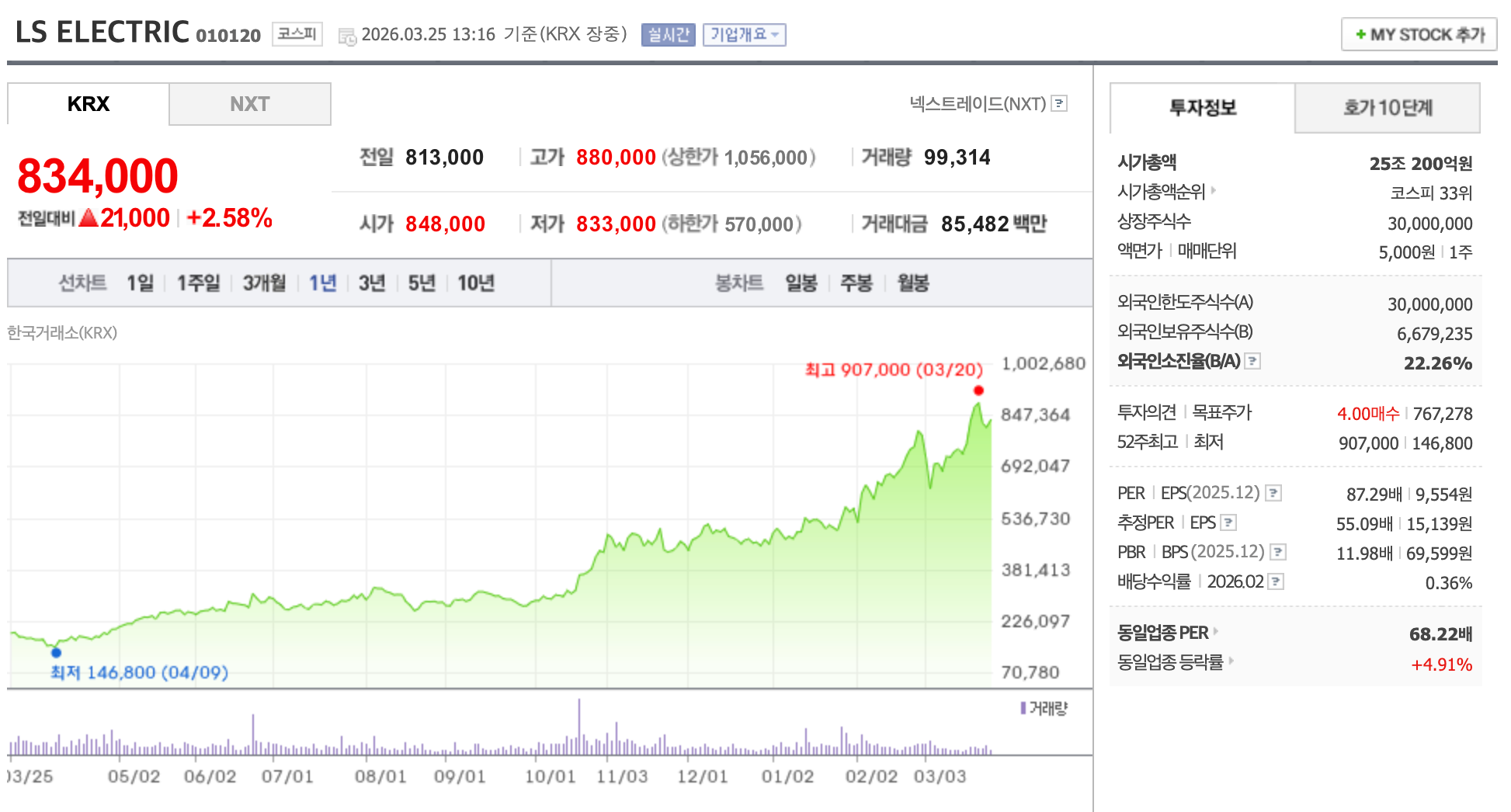Click the 코스피 market badge
Image resolution: width=1511 pixels, height=812 pixels.
click(297, 34)
